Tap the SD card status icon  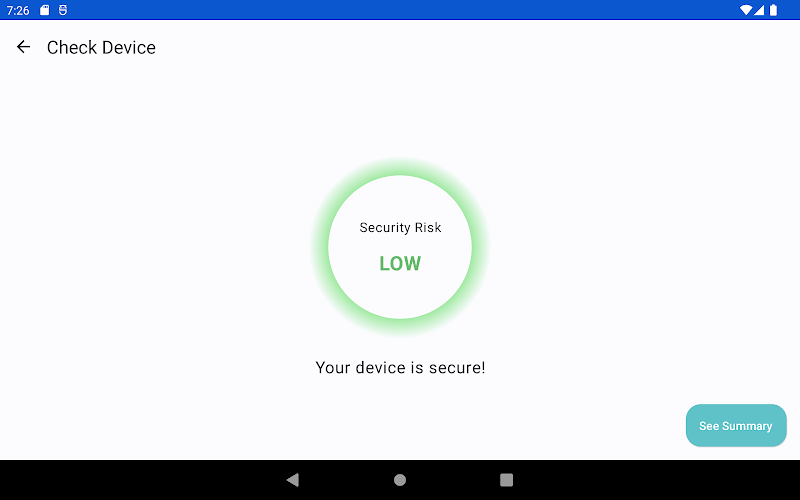(x=45, y=10)
